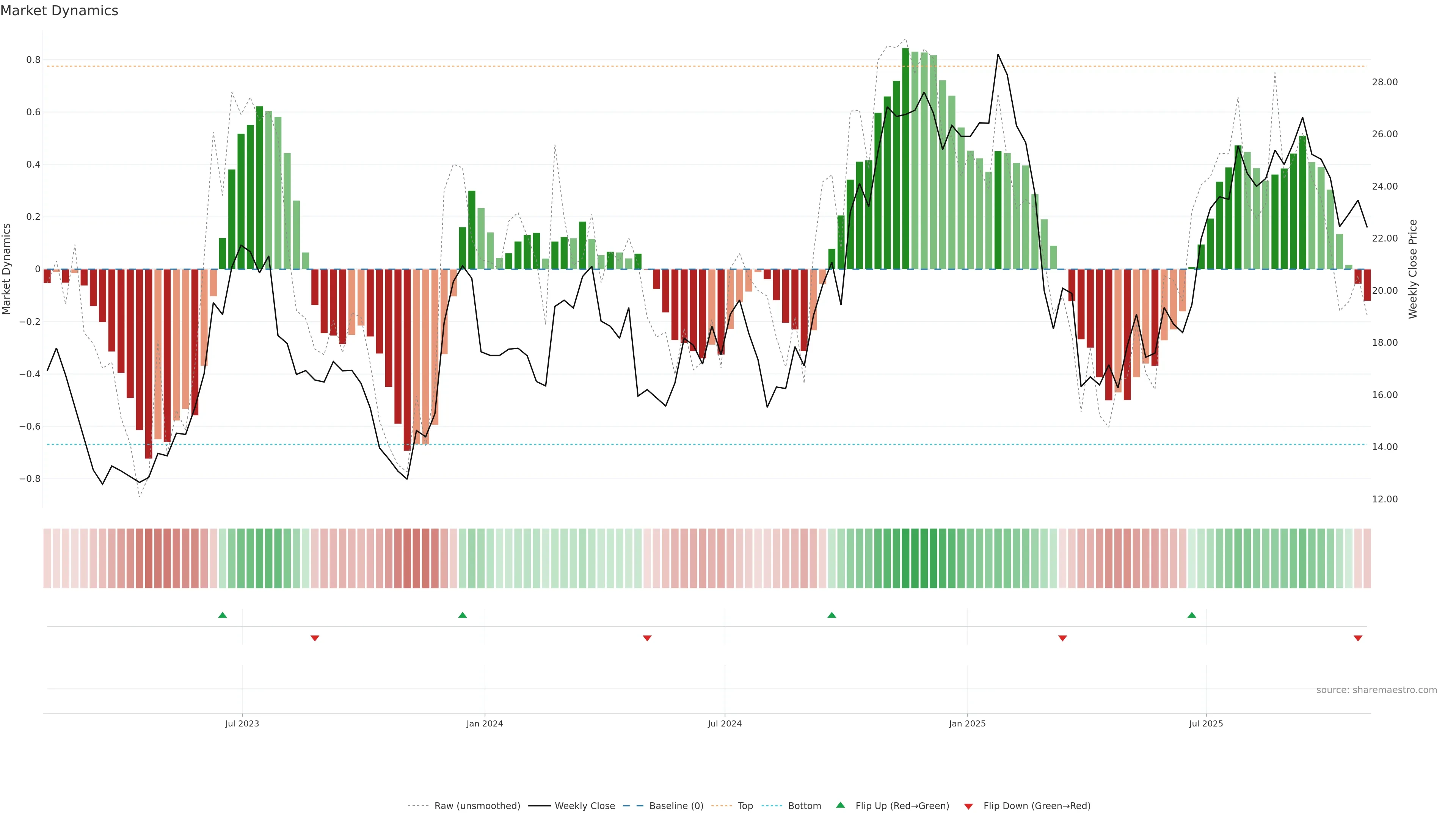Click the green flip-up triangle before Jul 2023
Screen dimensions: 1456x819
click(x=222, y=615)
